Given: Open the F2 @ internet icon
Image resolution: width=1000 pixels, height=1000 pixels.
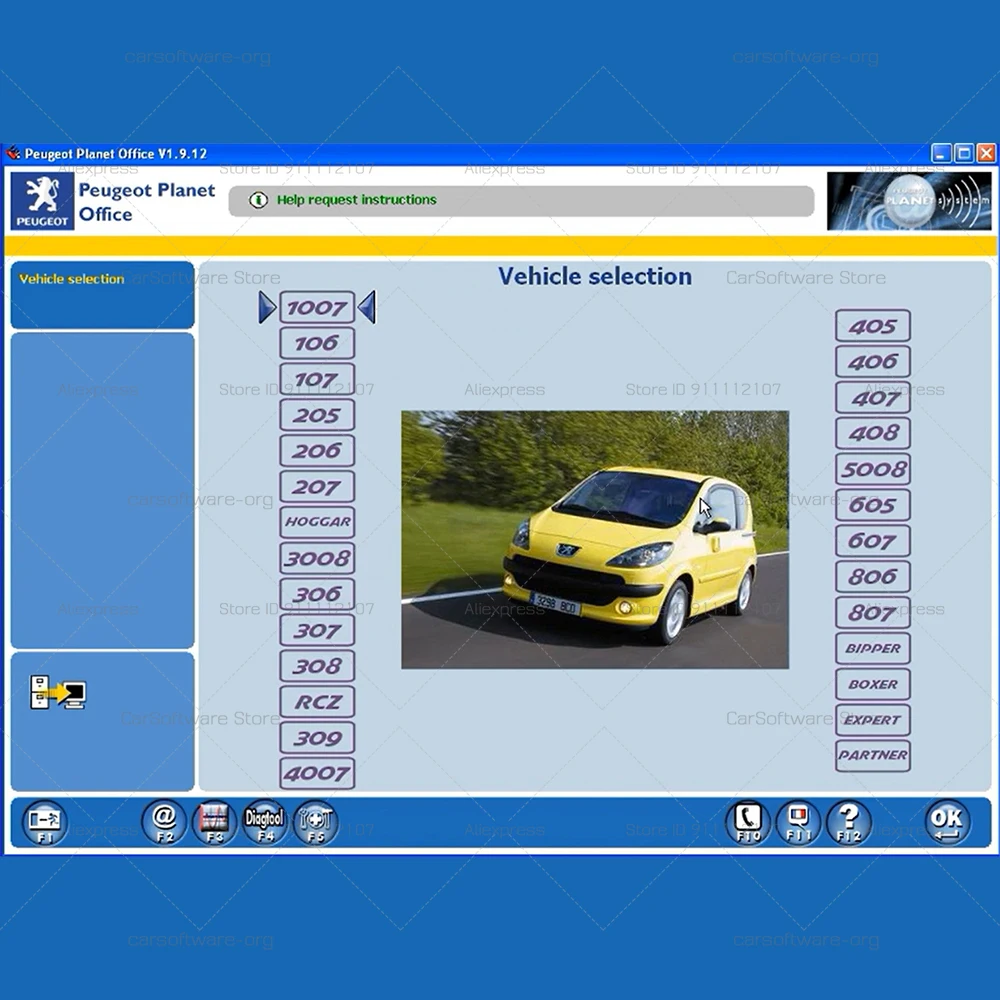Looking at the screenshot, I should [165, 823].
